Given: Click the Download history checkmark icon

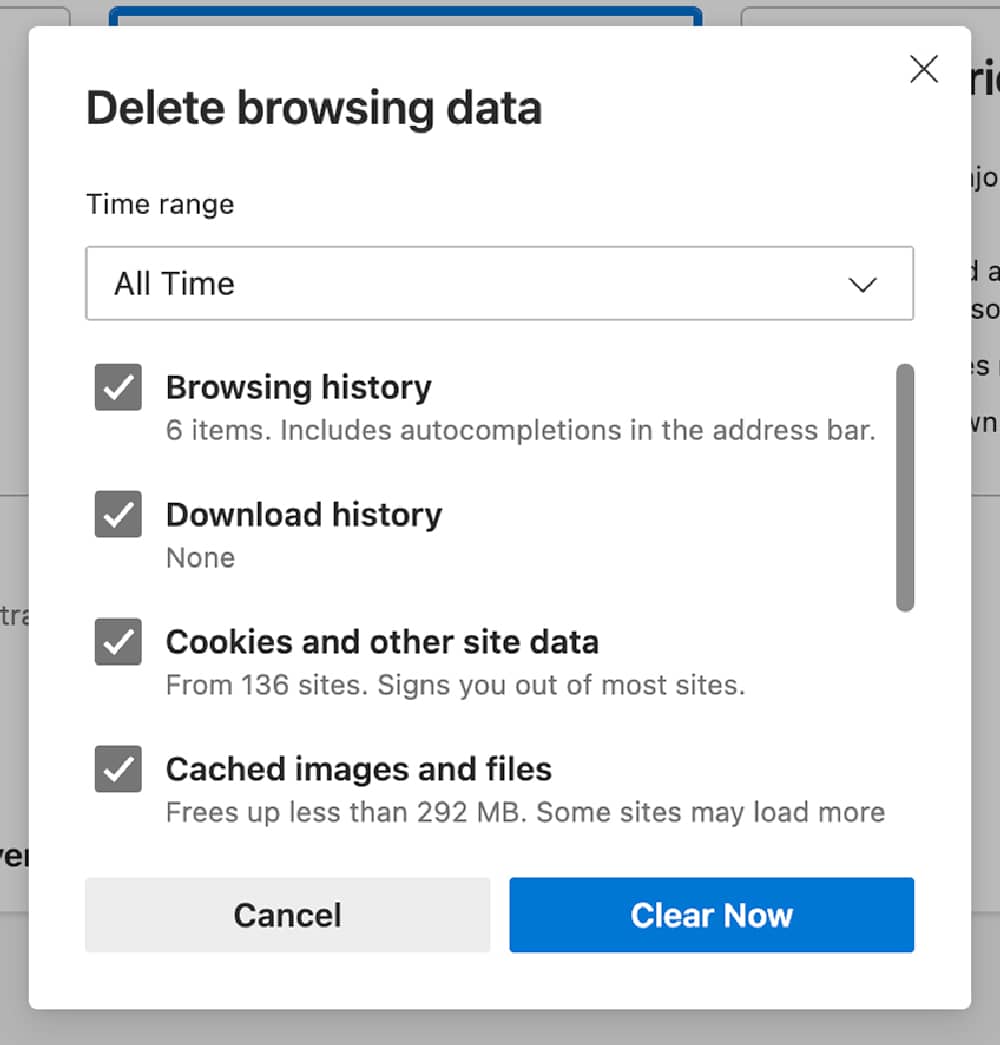Looking at the screenshot, I should click(x=117, y=514).
